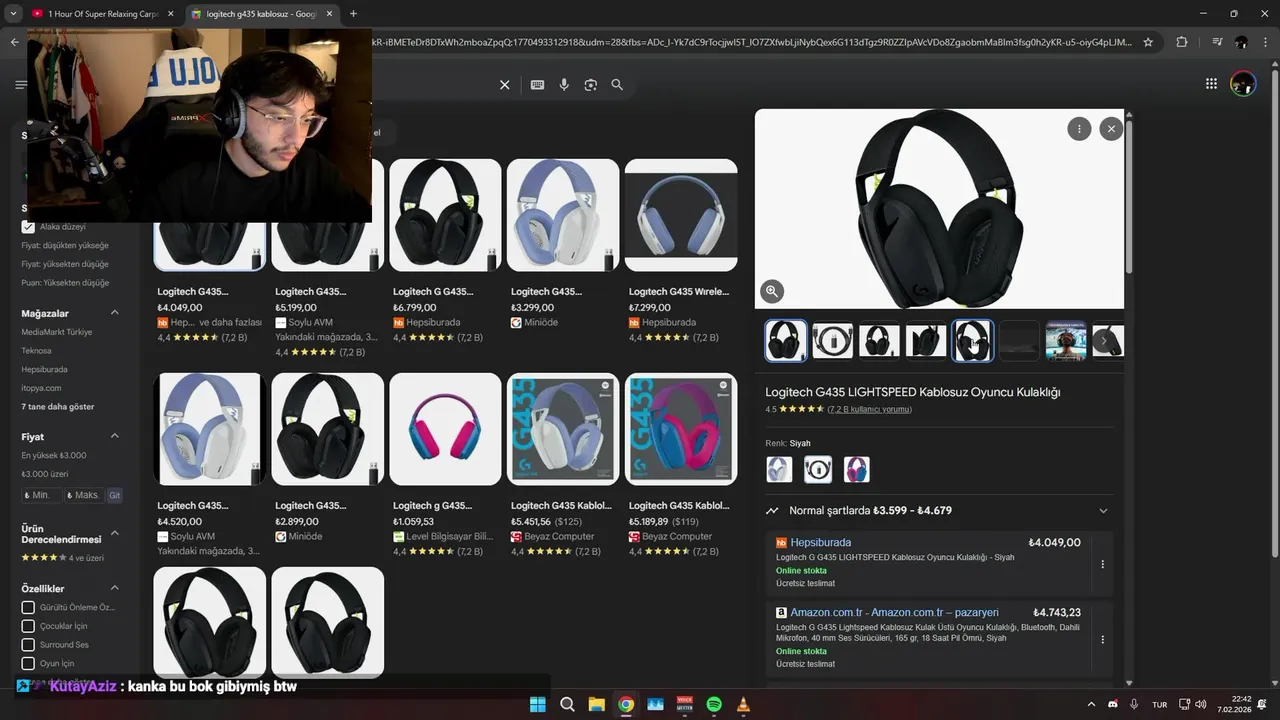Viewport: 1280px width, 720px height.
Task: Collapse the Ürün Derecelendirmesi section
Action: click(x=114, y=533)
